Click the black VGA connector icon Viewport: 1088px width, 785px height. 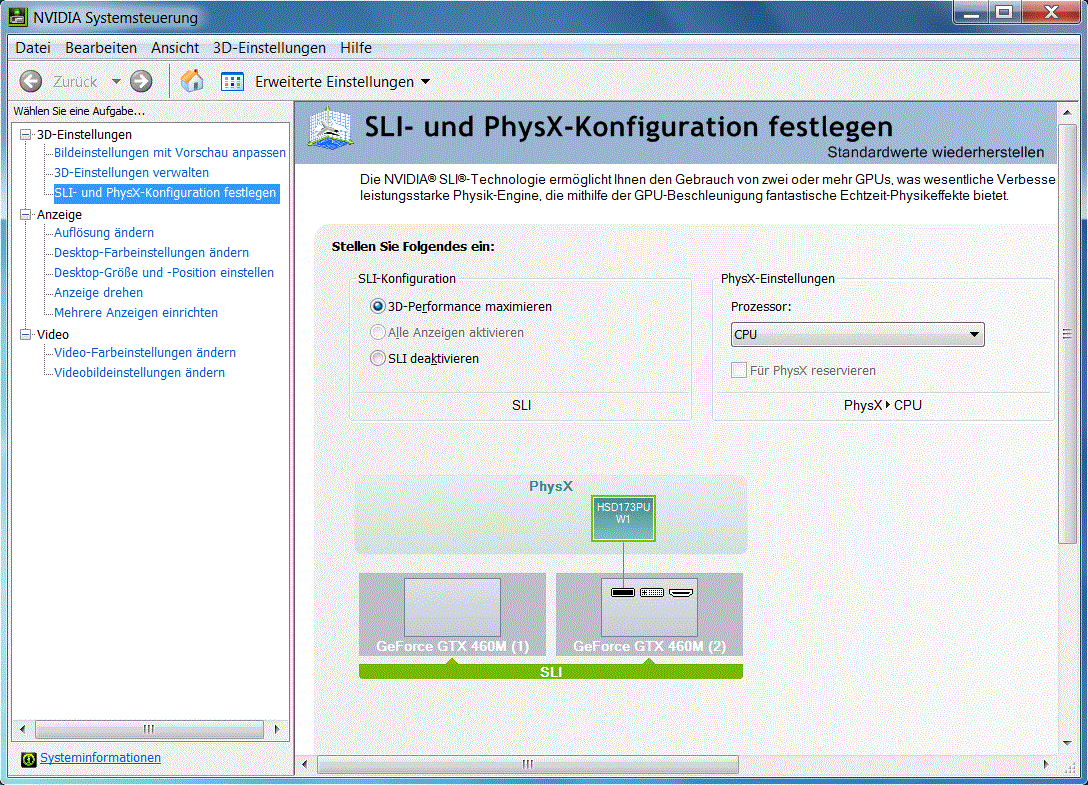[623, 593]
